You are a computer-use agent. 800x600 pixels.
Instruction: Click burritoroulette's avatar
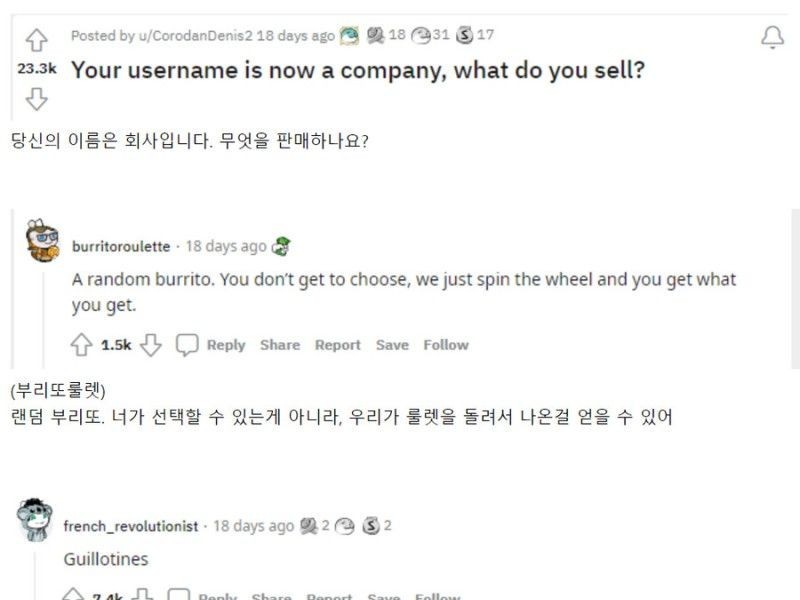coord(42,240)
